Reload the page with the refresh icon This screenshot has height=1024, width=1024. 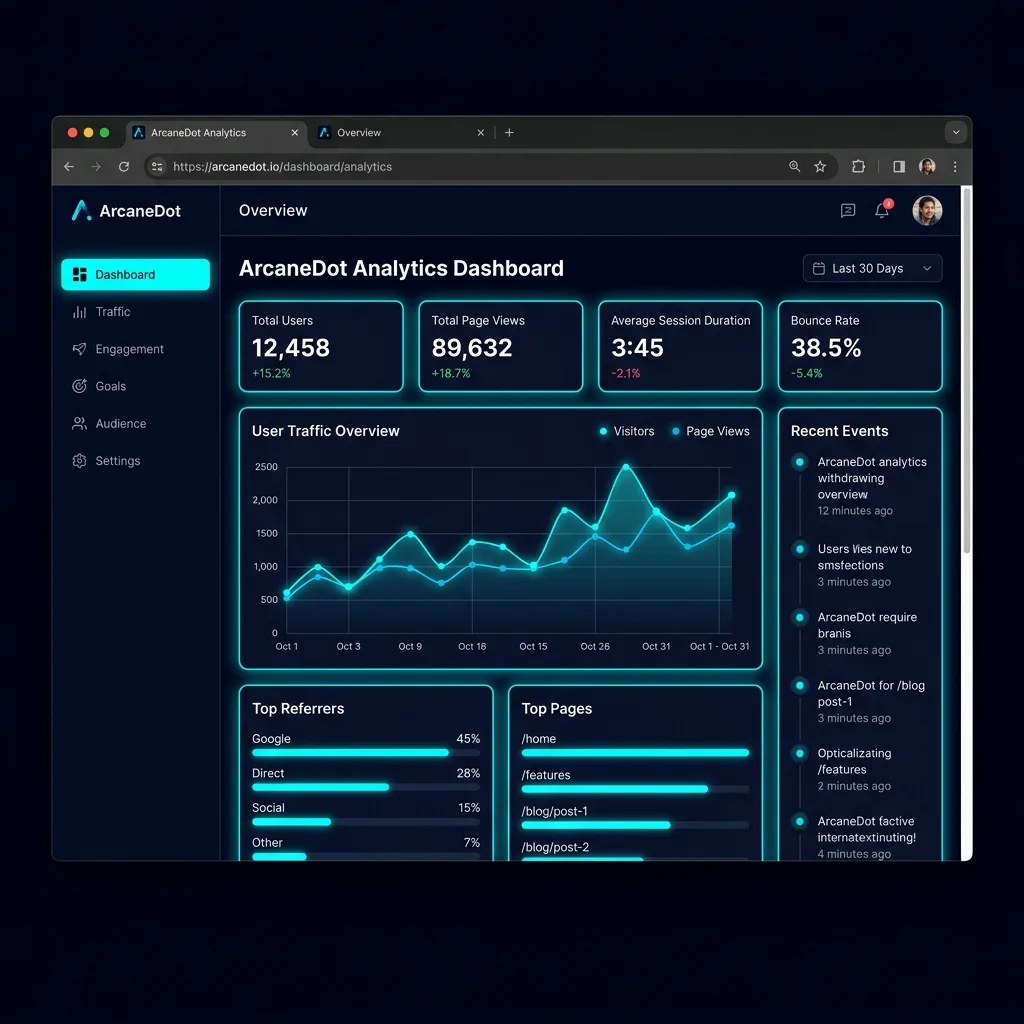pyautogui.click(x=123, y=167)
